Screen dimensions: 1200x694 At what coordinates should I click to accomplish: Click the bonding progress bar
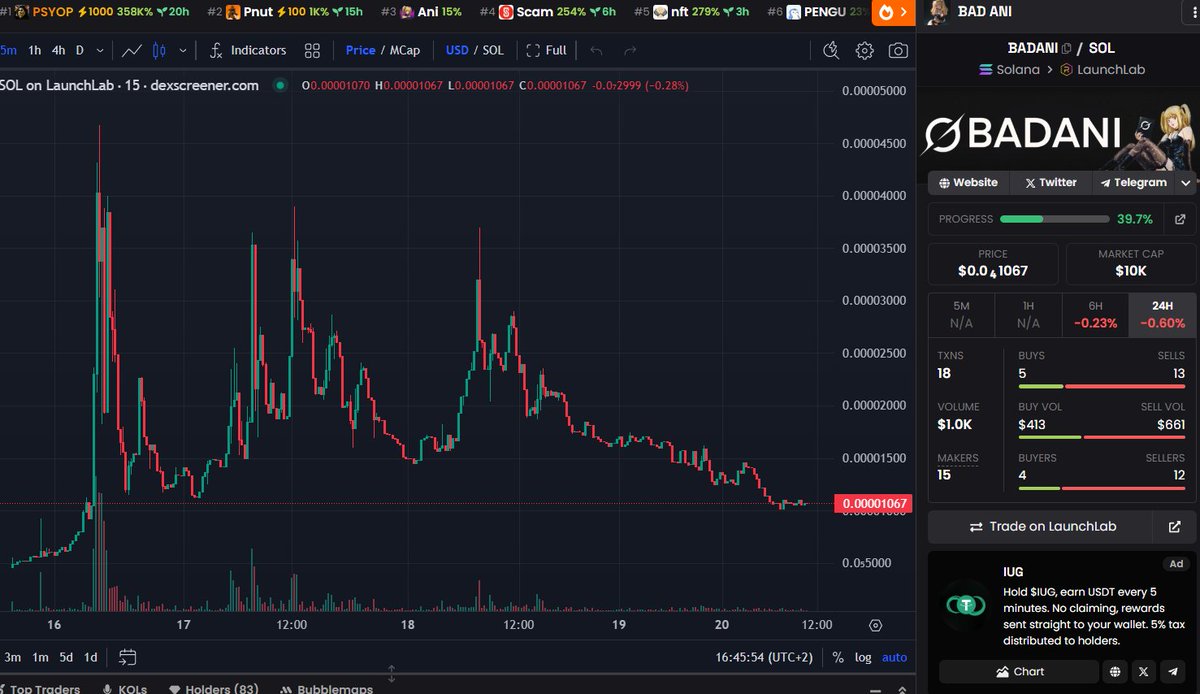1054,219
